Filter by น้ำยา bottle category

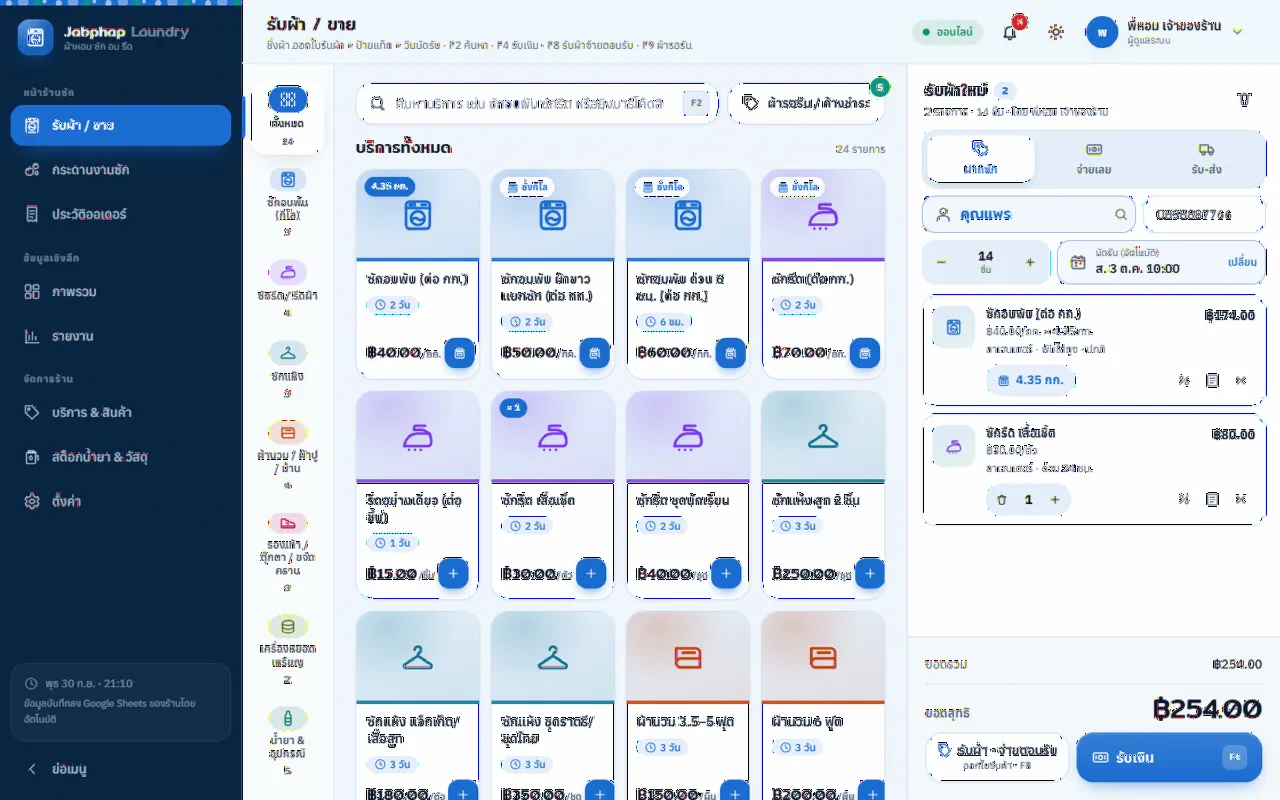pos(288,741)
